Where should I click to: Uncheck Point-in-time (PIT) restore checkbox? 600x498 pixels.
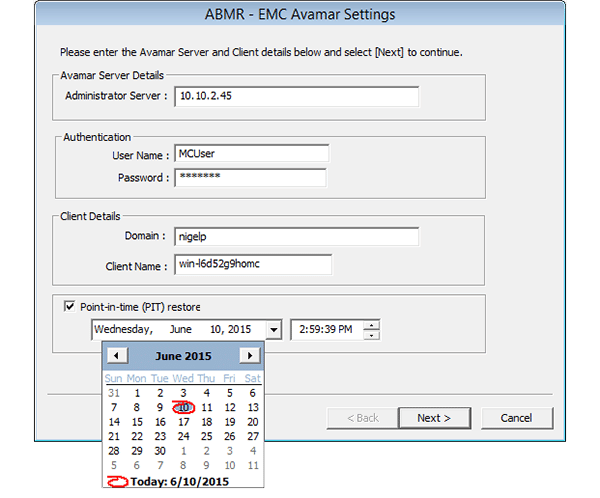coord(70,306)
